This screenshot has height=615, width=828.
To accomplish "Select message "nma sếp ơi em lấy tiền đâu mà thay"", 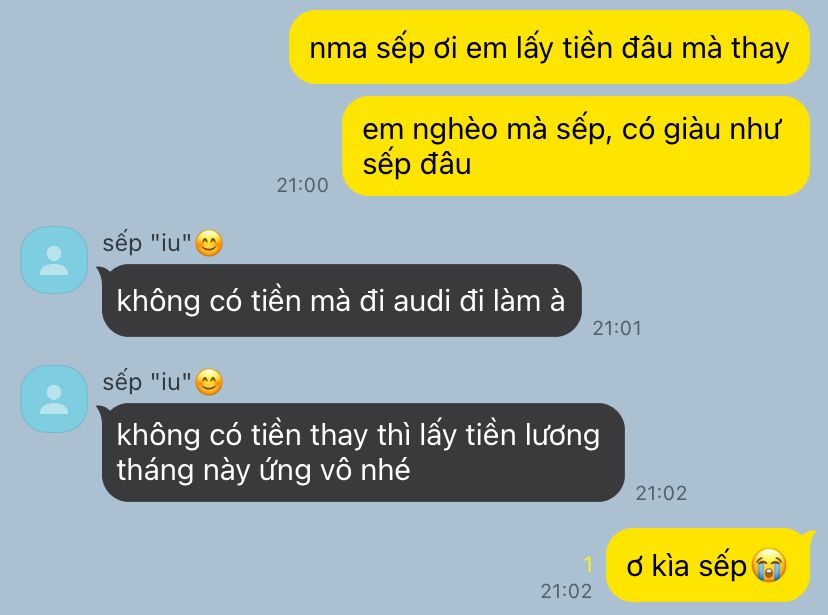I will point(549,48).
